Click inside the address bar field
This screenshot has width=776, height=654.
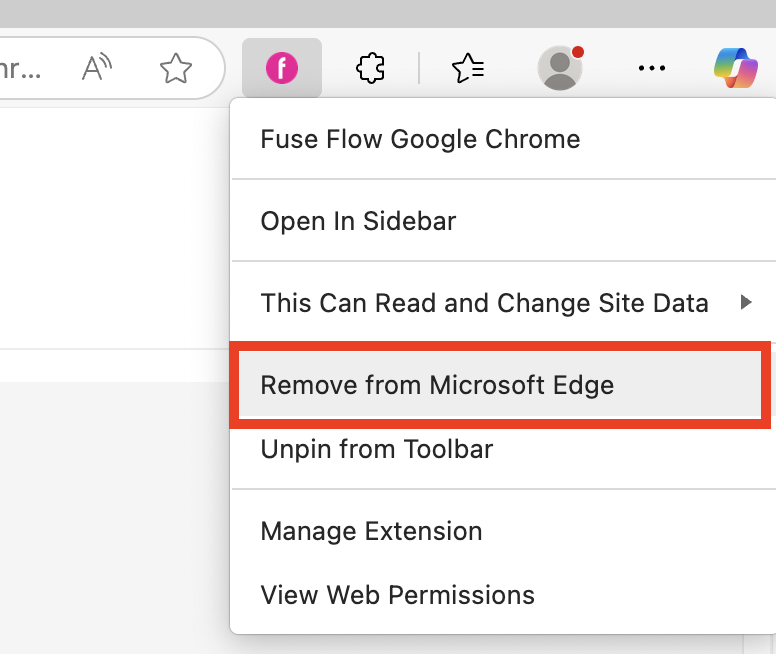(x=30, y=68)
